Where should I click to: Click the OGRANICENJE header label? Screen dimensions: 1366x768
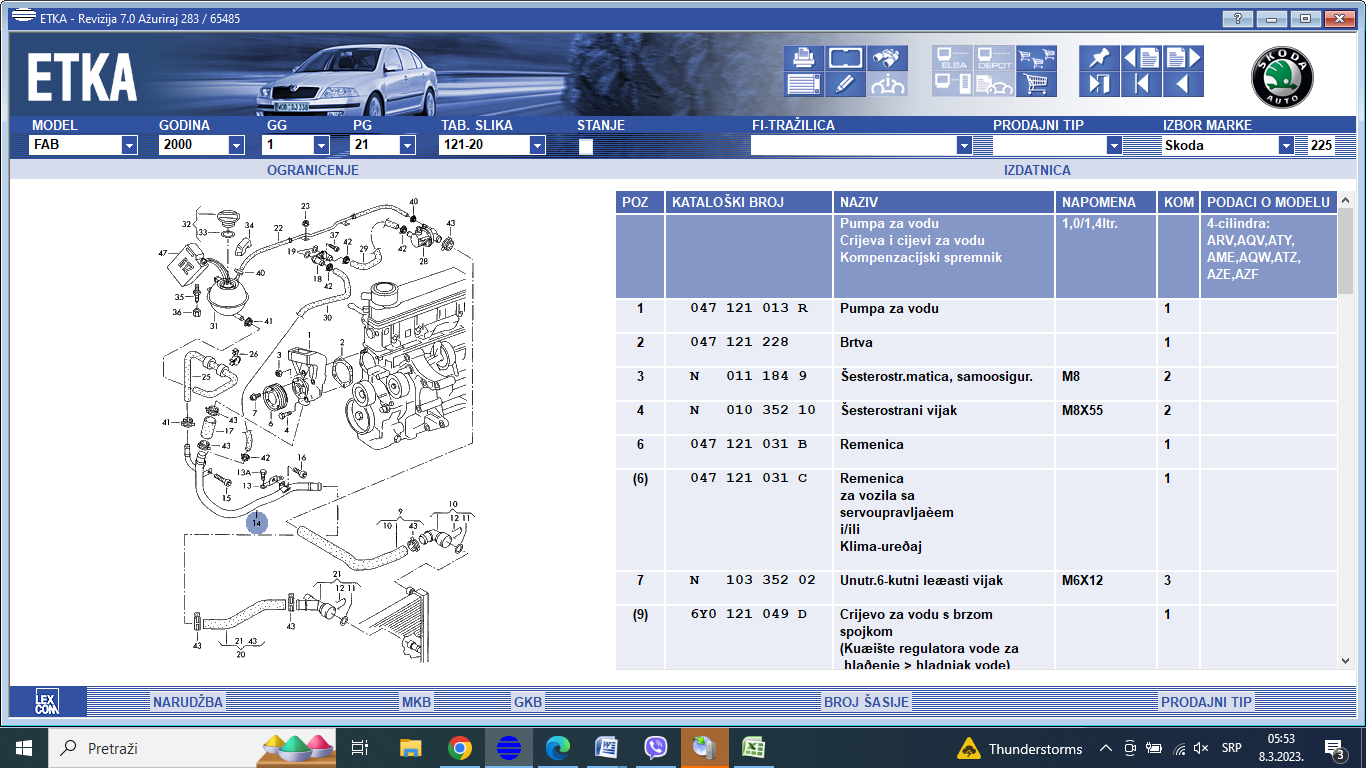[313, 170]
